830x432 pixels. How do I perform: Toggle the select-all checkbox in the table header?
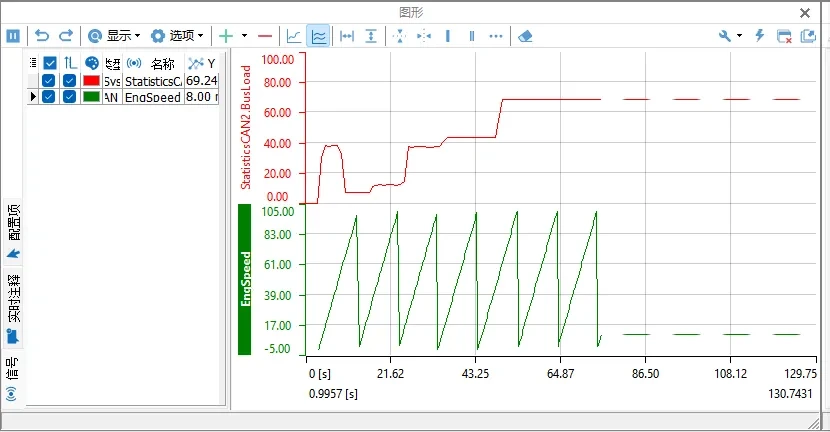(50, 63)
